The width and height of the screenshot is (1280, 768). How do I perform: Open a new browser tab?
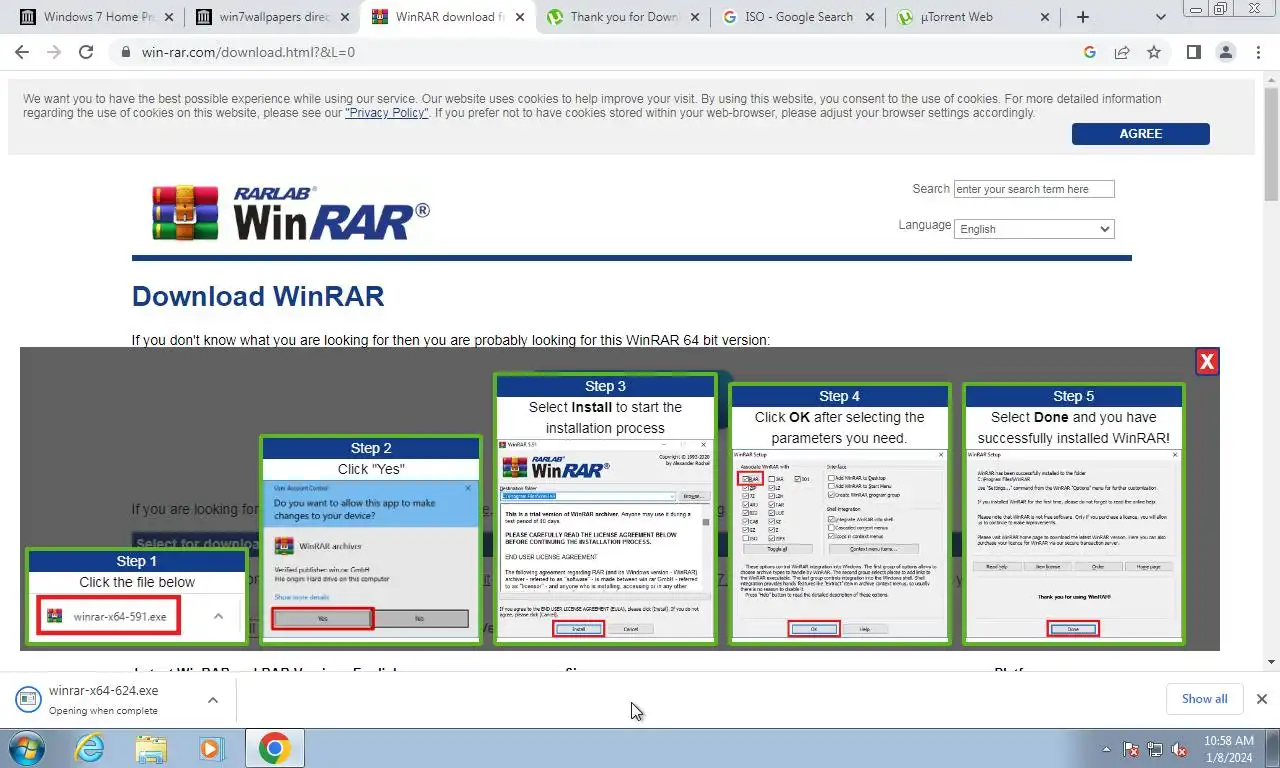(1082, 17)
